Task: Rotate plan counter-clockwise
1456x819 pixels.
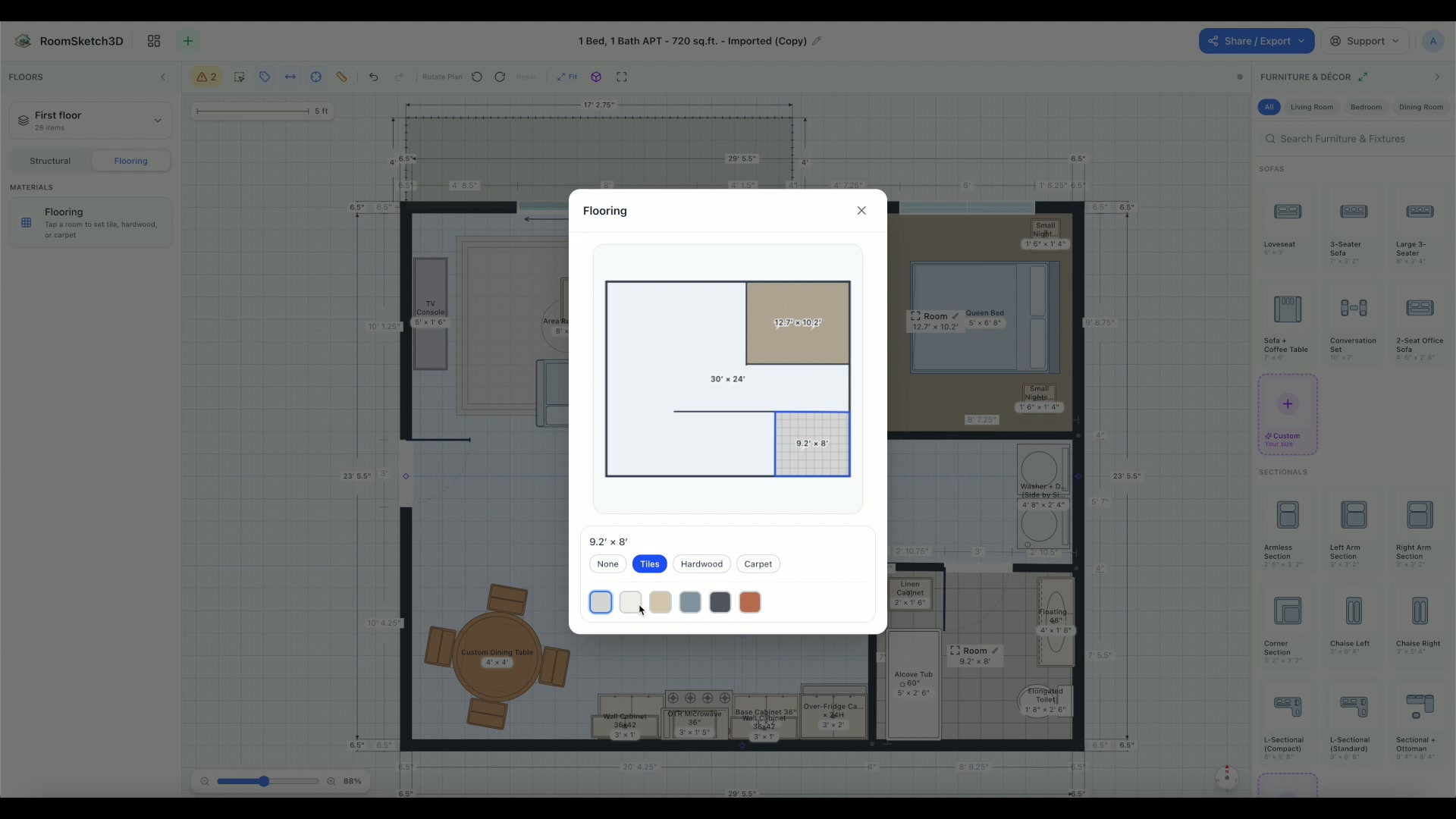Action: 477,77
